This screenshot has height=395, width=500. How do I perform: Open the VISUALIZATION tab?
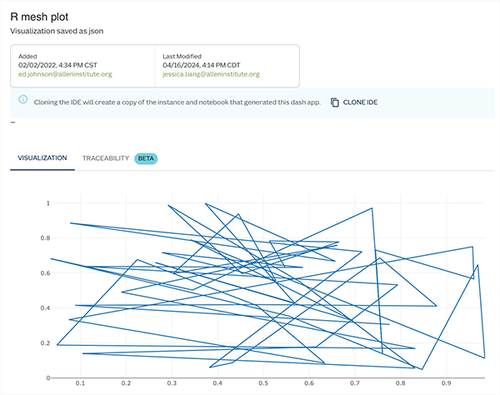(42, 158)
